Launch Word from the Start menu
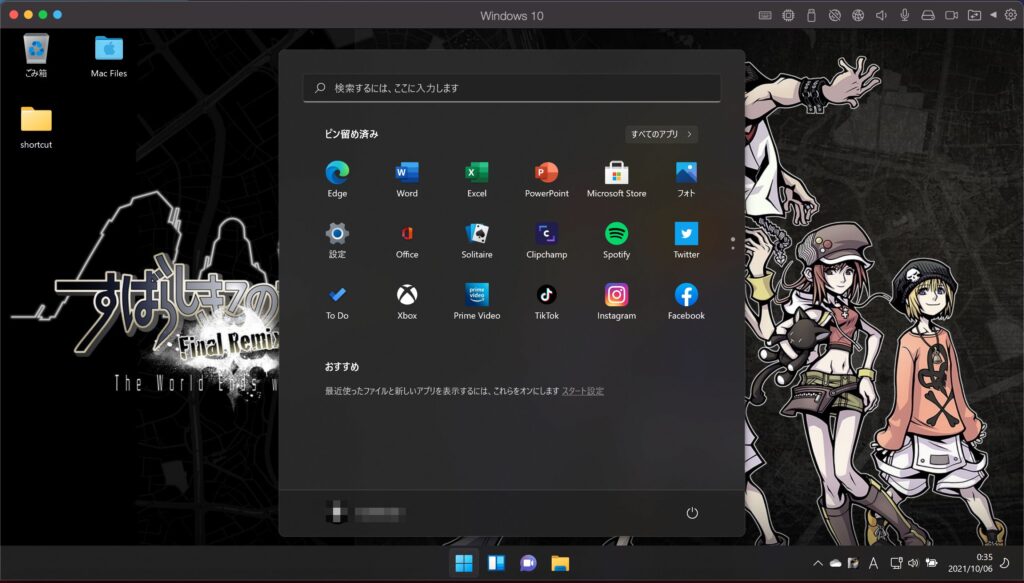This screenshot has height=583, width=1024. pyautogui.click(x=407, y=179)
